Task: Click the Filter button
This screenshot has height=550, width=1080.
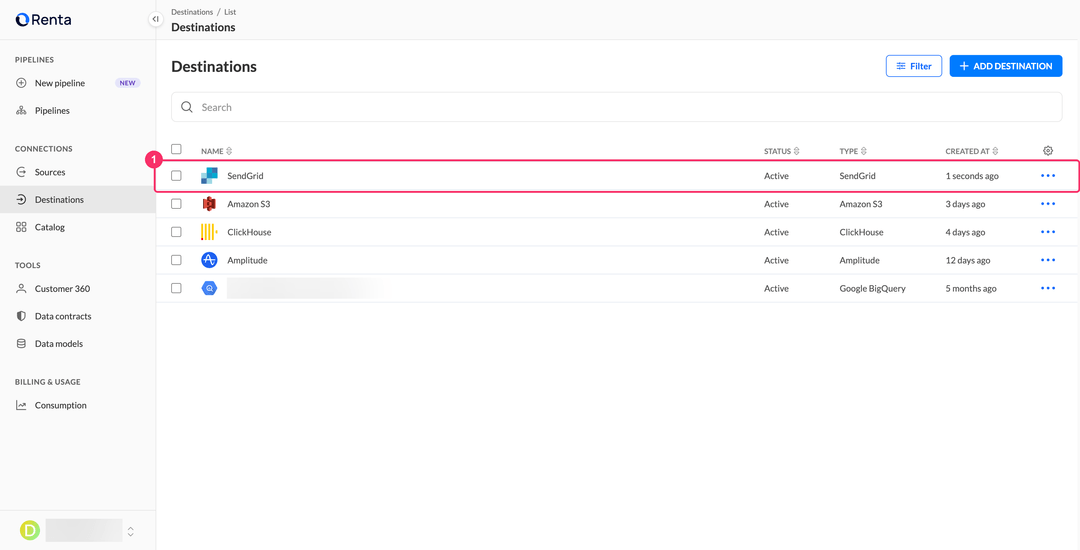Action: pos(913,66)
